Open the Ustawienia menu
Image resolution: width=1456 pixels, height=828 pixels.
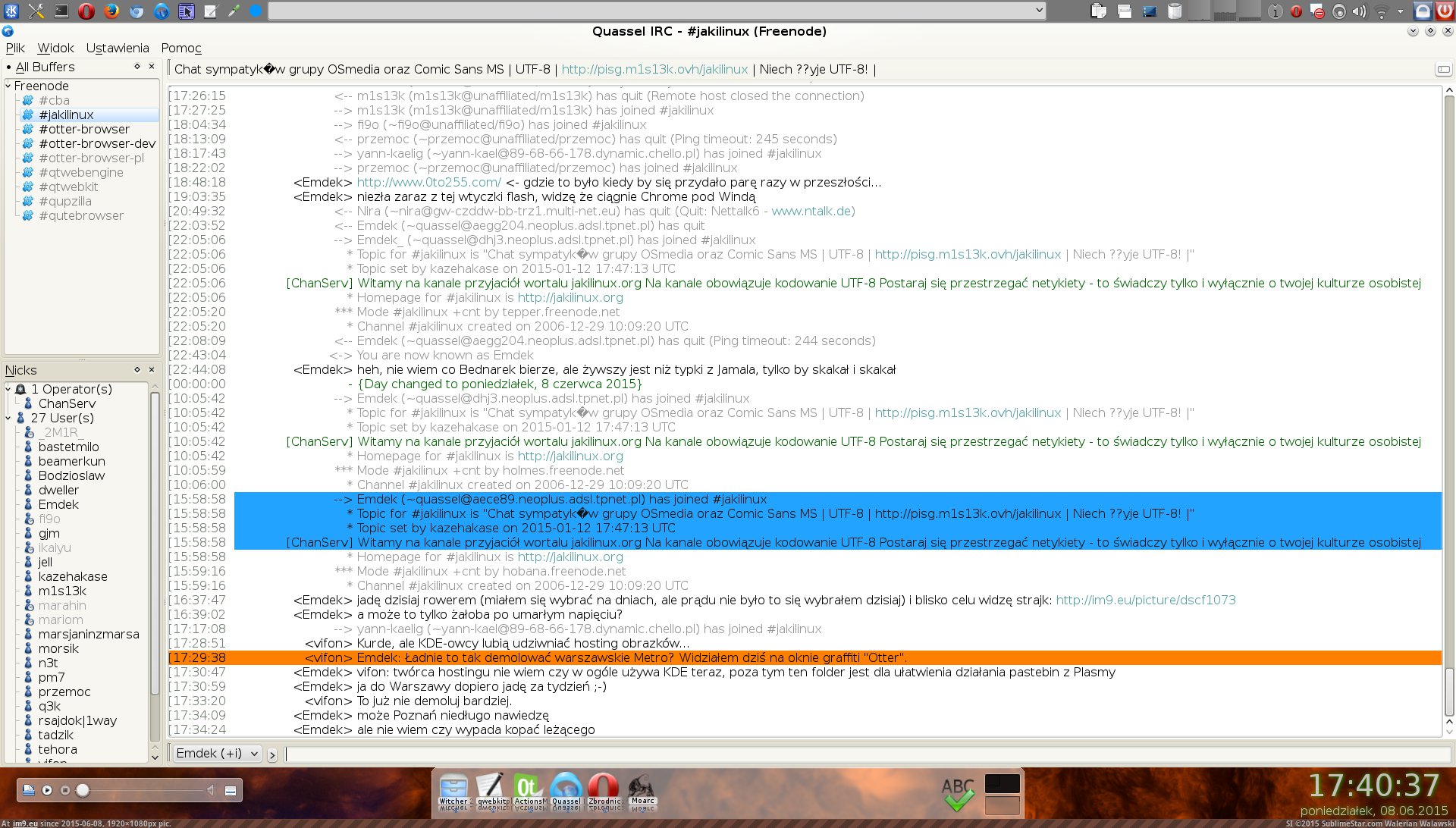click(x=118, y=48)
